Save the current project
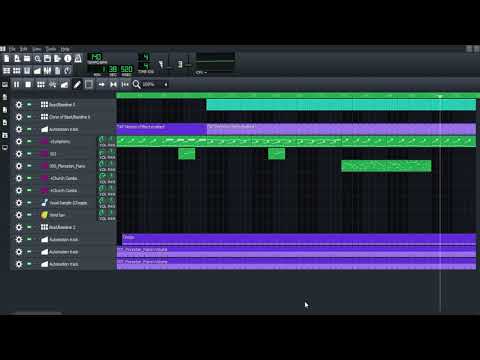This screenshot has height=360, width=480. coord(47,59)
